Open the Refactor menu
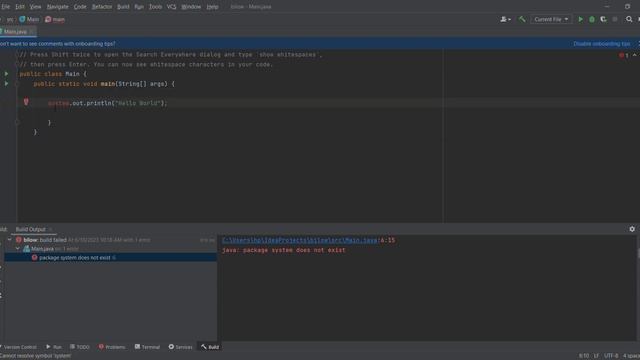This screenshot has width=640, height=360. 102,7
